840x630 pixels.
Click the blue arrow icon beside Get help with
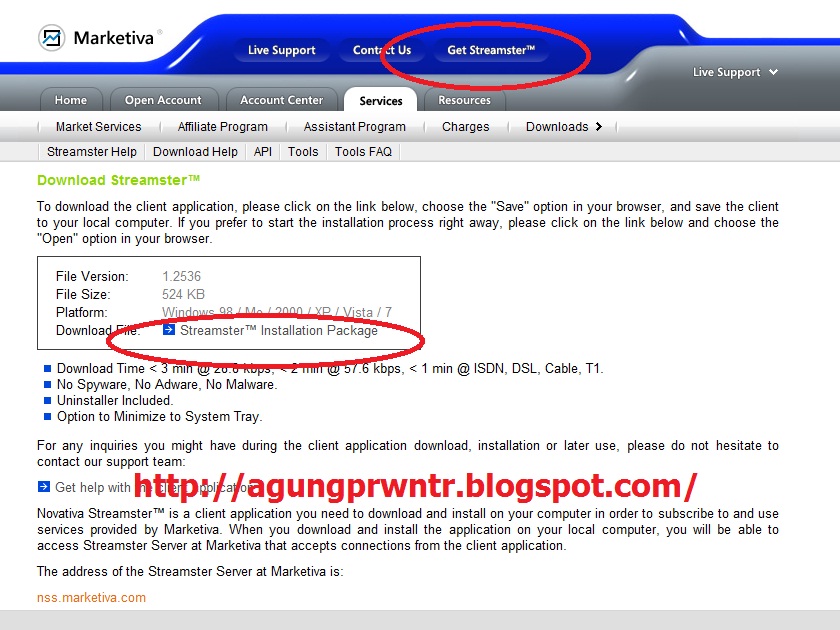tap(43, 486)
